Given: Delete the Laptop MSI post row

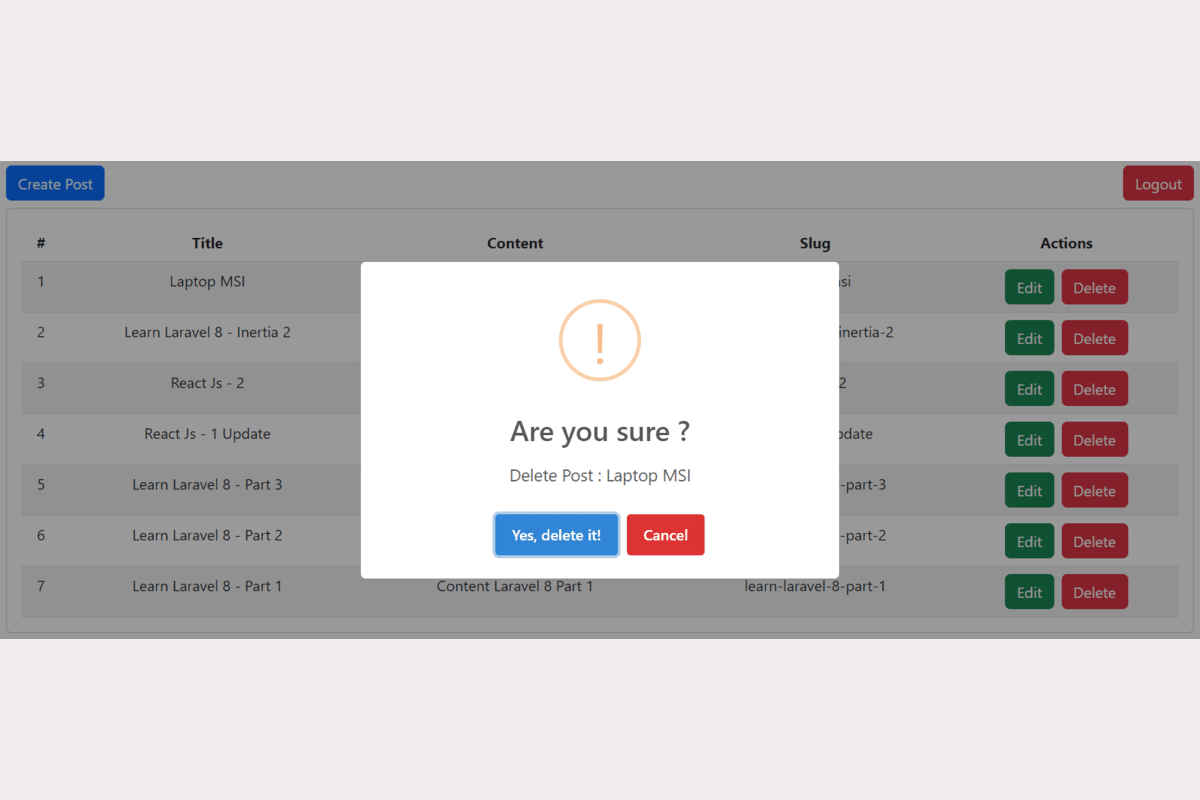Looking at the screenshot, I should pos(1094,287).
